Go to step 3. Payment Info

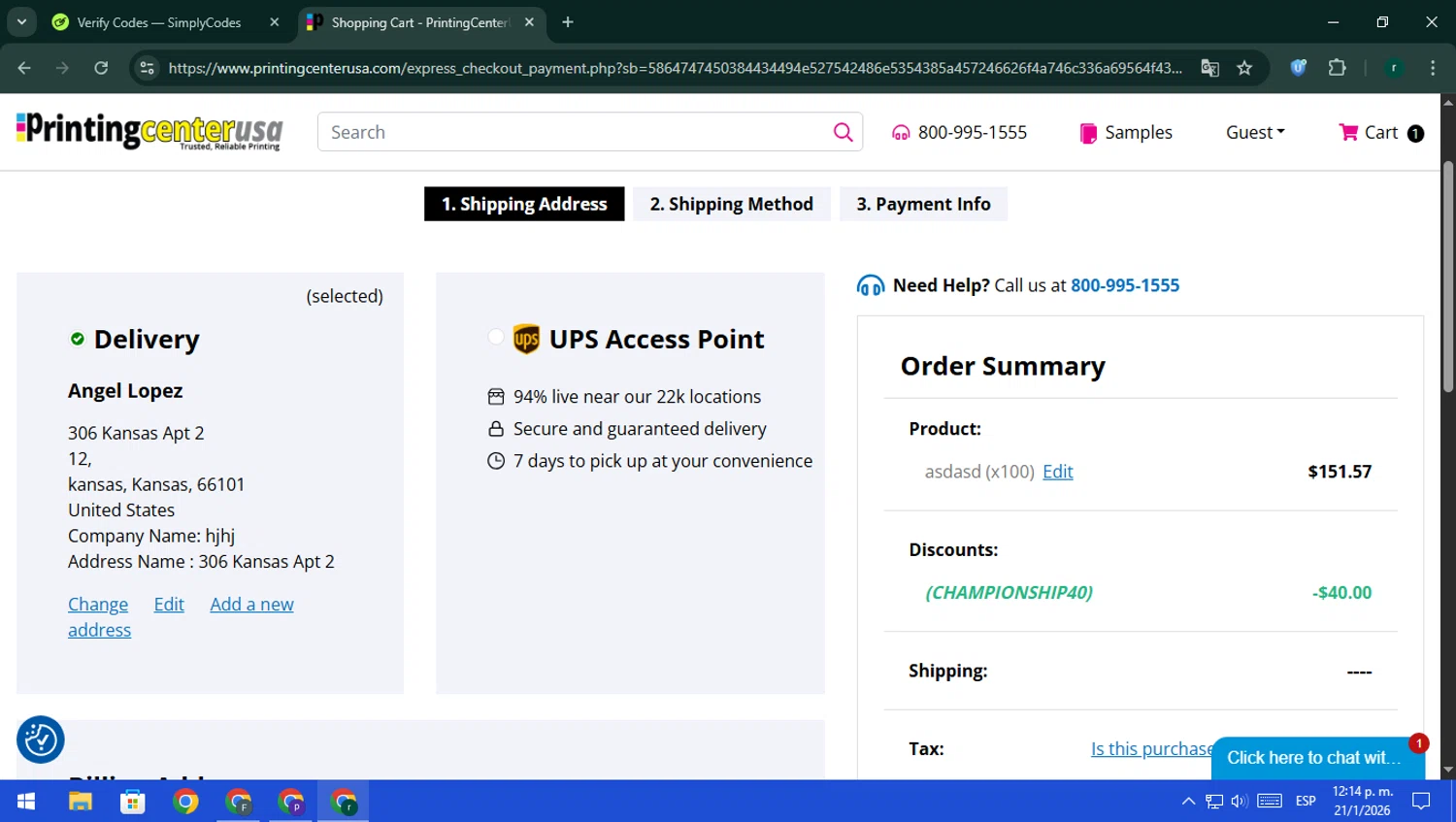point(923,204)
